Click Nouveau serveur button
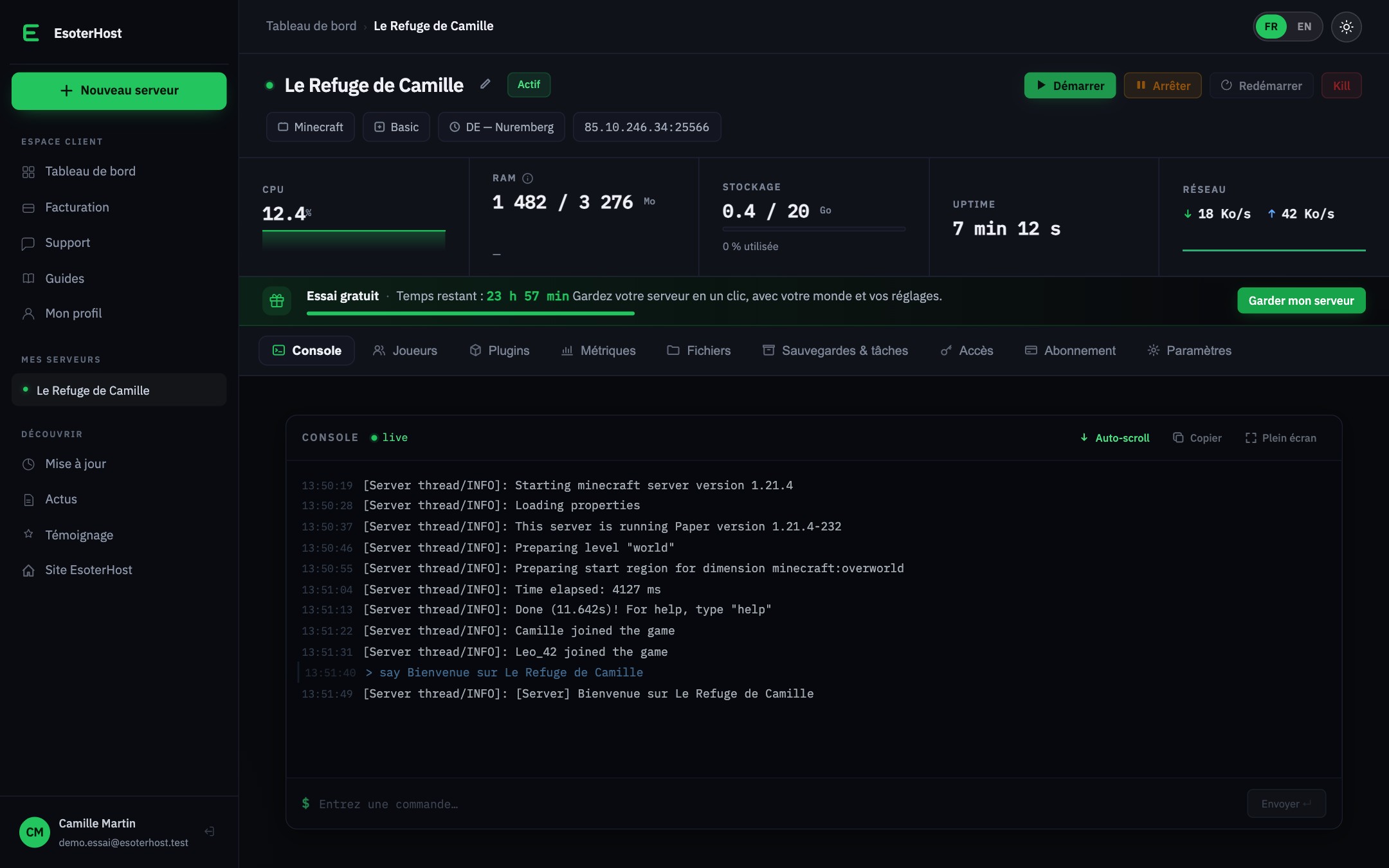Viewport: 1389px width, 868px height. [x=119, y=91]
